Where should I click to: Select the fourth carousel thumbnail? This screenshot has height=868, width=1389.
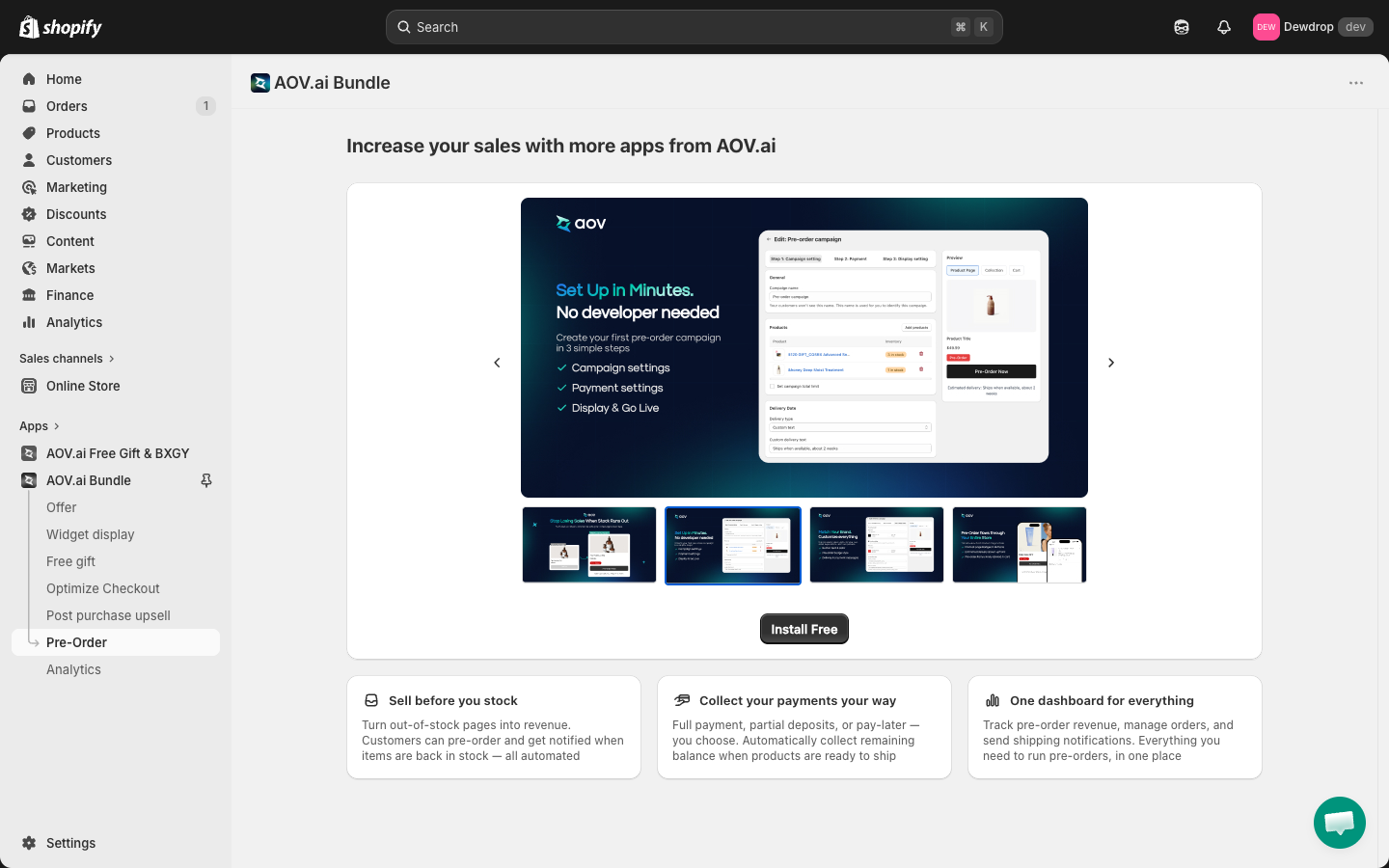1020,545
